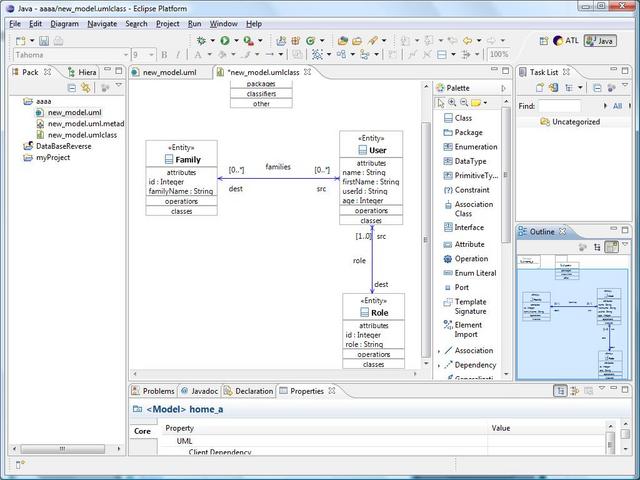This screenshot has width=640, height=480.
Task: Click the Zoom In tool in the Palette
Action: tap(452, 103)
